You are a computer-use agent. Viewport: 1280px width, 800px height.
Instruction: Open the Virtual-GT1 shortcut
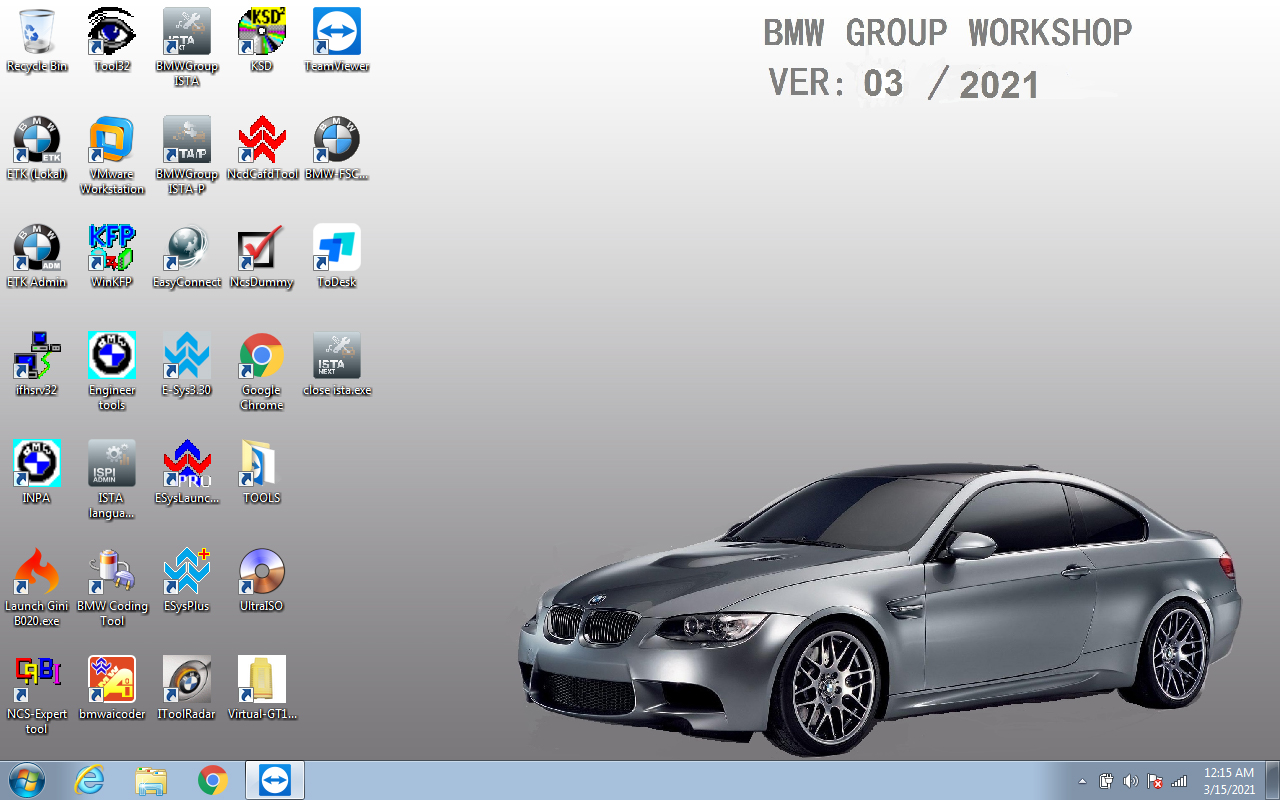coord(262,688)
